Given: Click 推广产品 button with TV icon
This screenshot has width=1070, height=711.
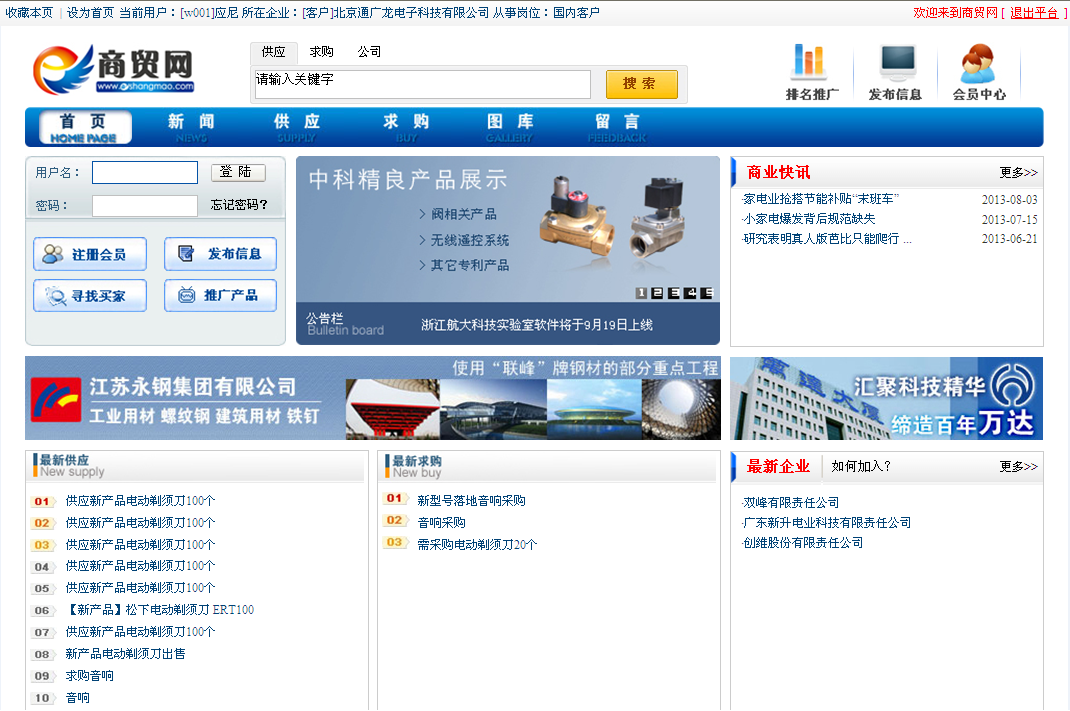Looking at the screenshot, I should point(220,295).
